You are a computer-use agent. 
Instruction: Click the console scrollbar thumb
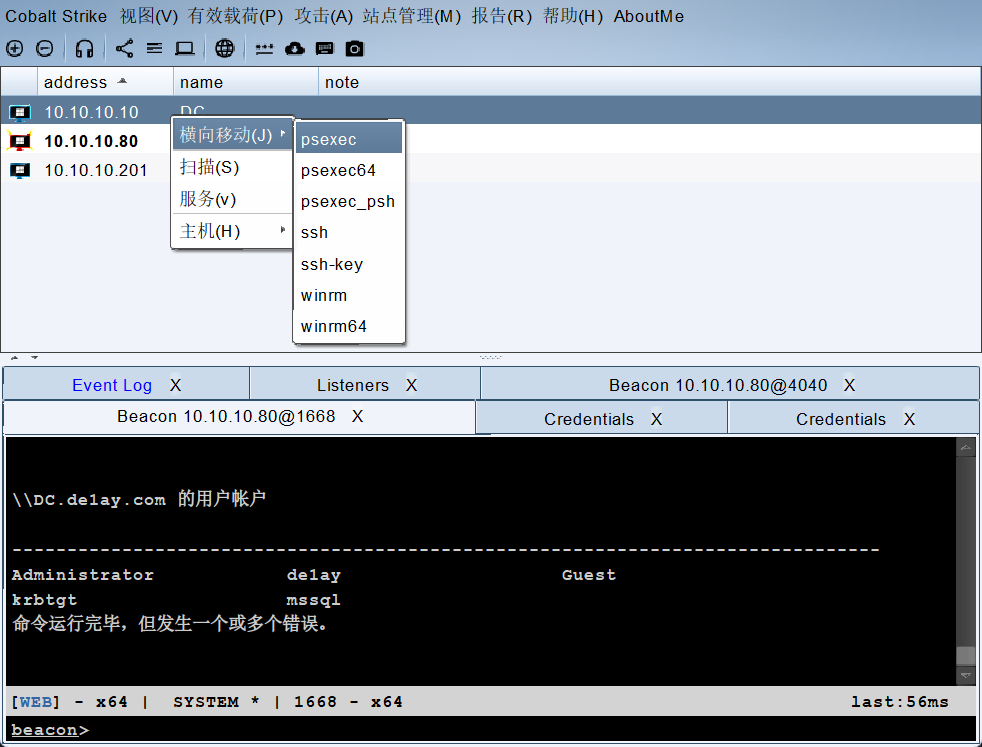(966, 656)
